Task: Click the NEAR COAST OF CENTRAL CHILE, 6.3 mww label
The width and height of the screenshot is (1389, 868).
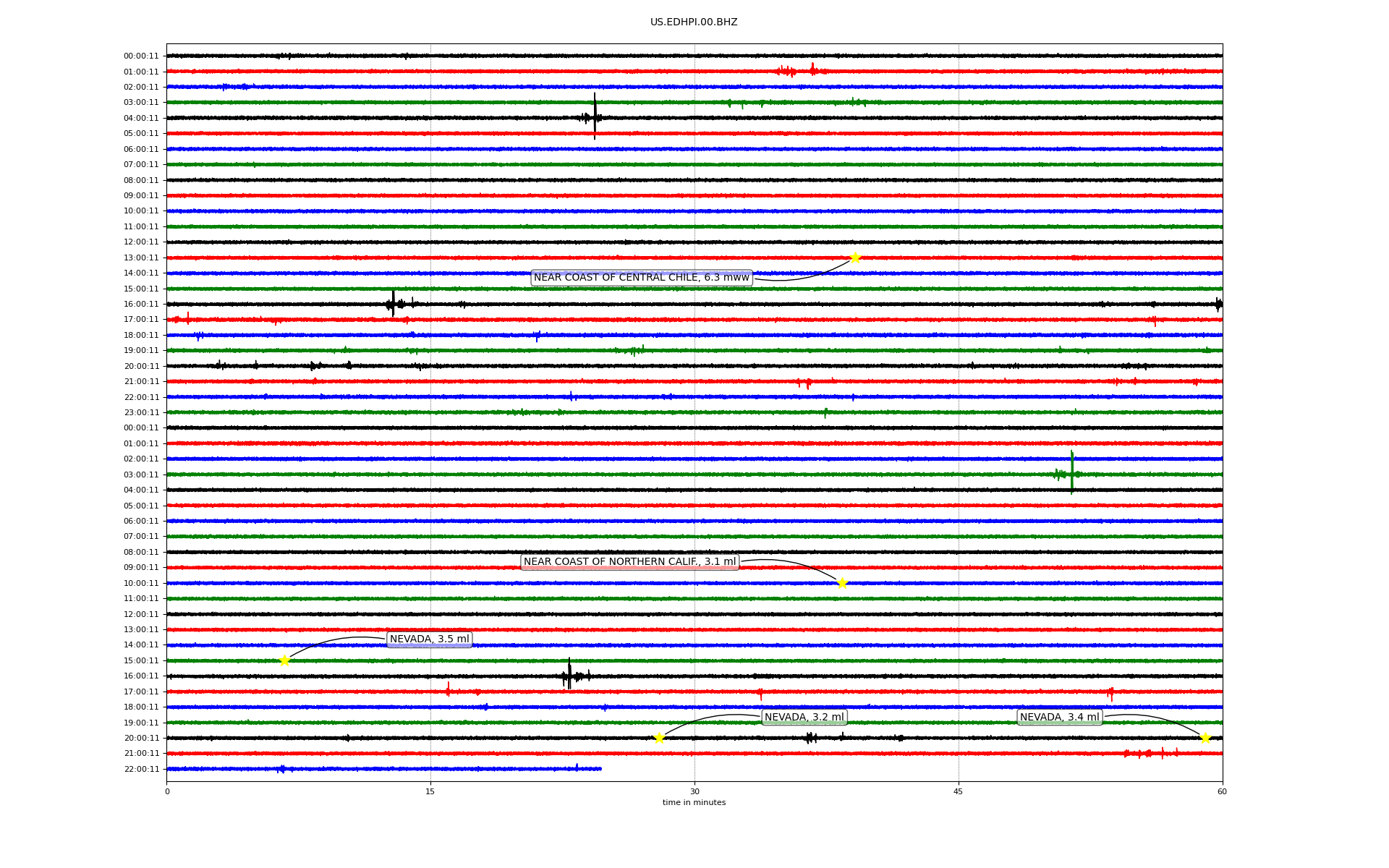Action: (641, 278)
